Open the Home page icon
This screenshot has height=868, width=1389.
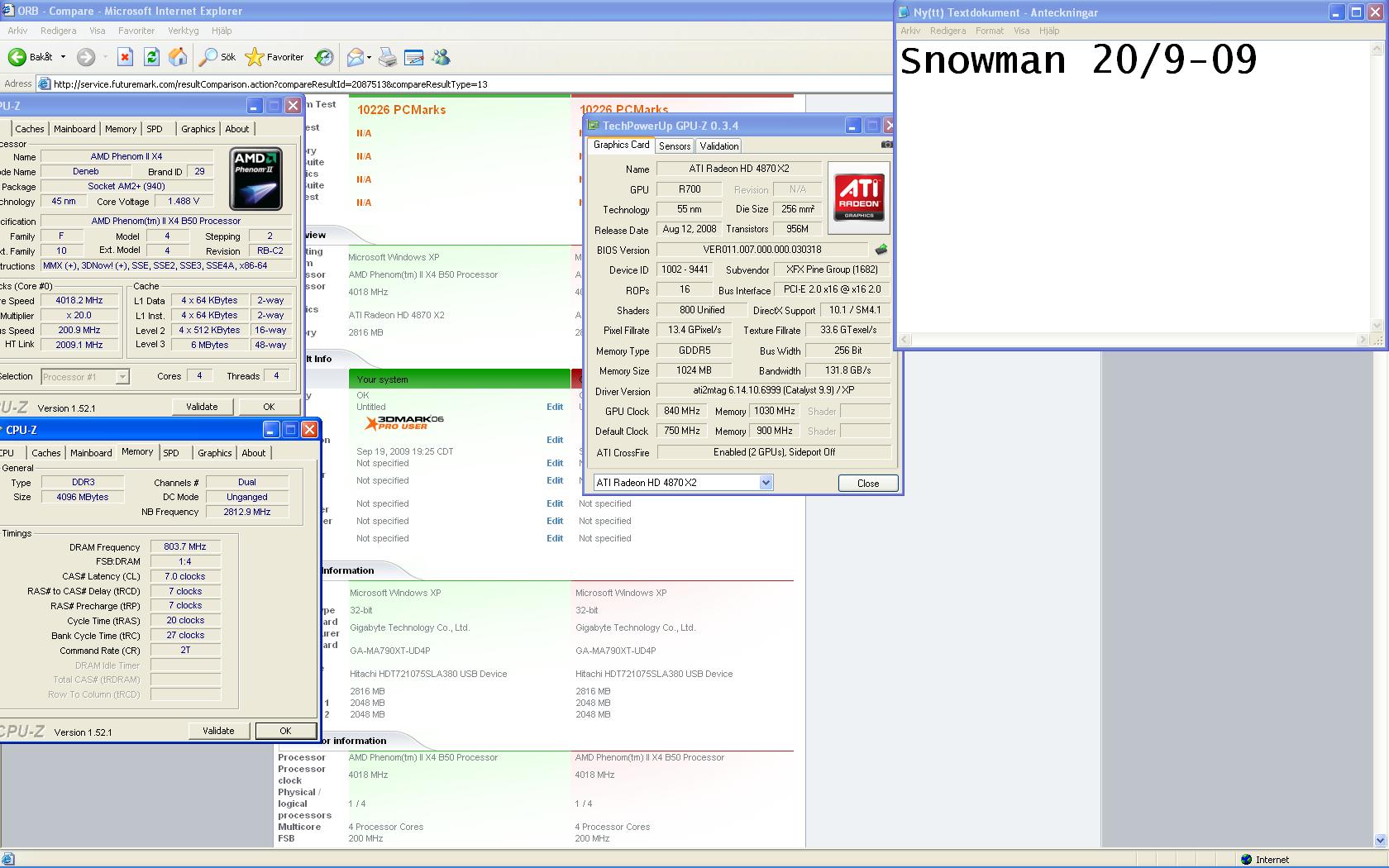pos(178,57)
